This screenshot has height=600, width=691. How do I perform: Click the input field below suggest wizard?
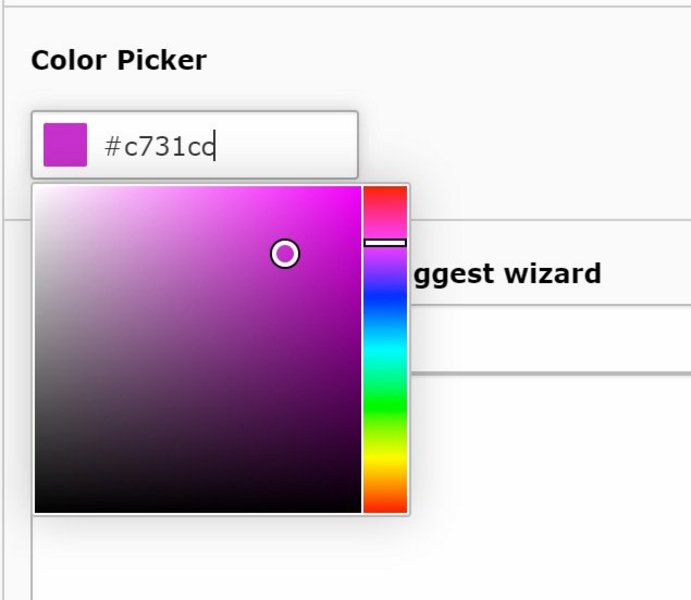pyautogui.click(x=550, y=340)
